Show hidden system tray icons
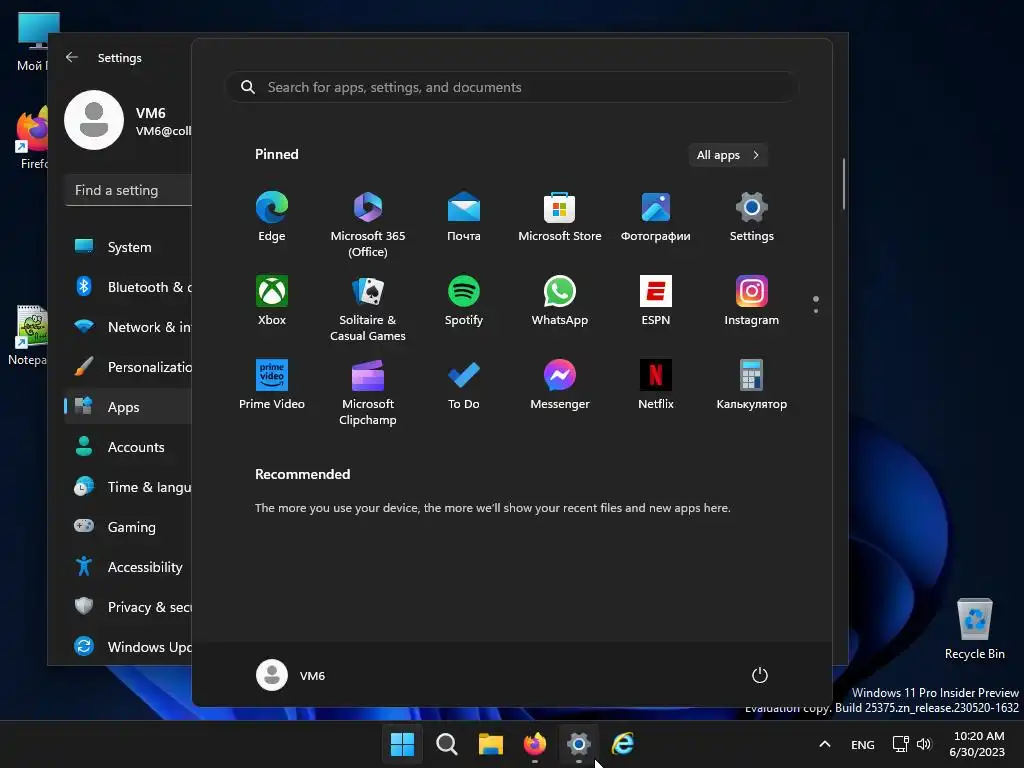 (x=825, y=744)
